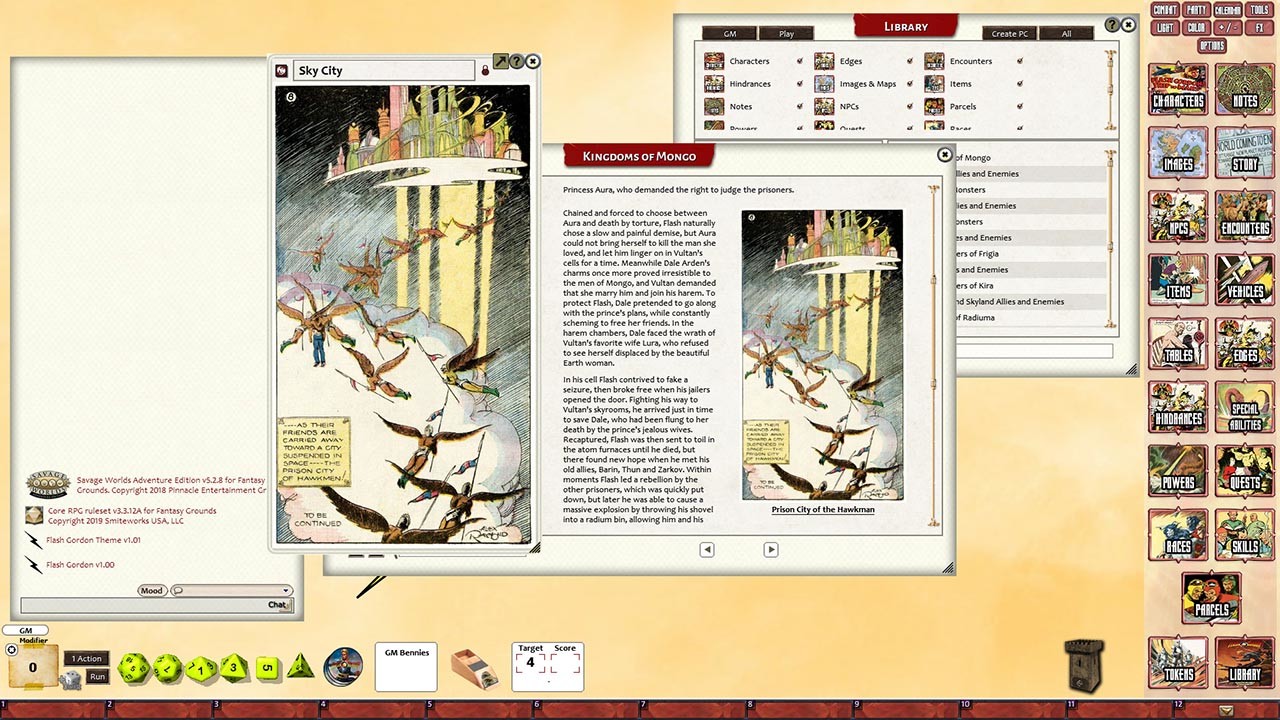
Task: Click the Color button in top toolbar
Action: [1196, 28]
